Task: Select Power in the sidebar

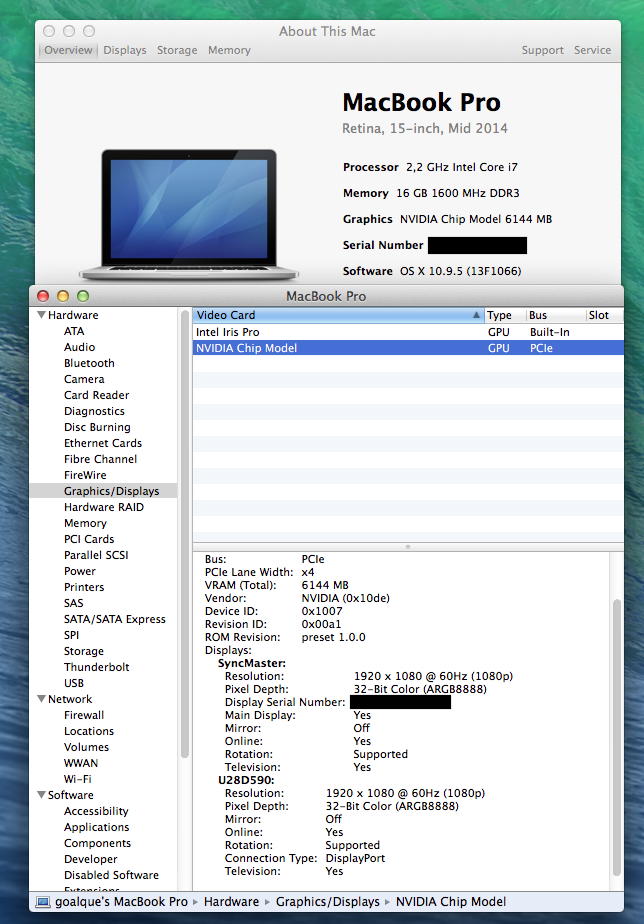Action: (80, 571)
